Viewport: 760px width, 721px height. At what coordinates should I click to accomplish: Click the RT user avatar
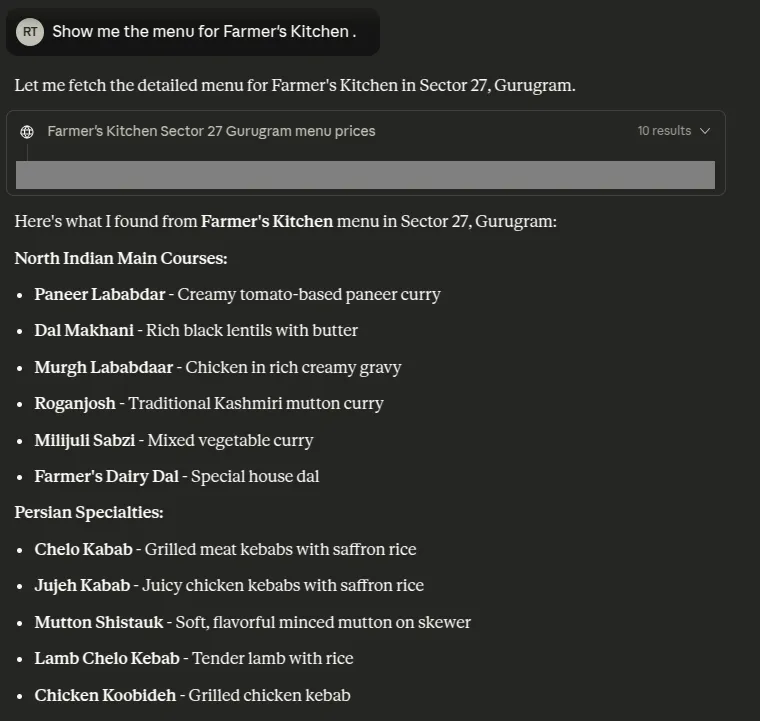[x=30, y=31]
